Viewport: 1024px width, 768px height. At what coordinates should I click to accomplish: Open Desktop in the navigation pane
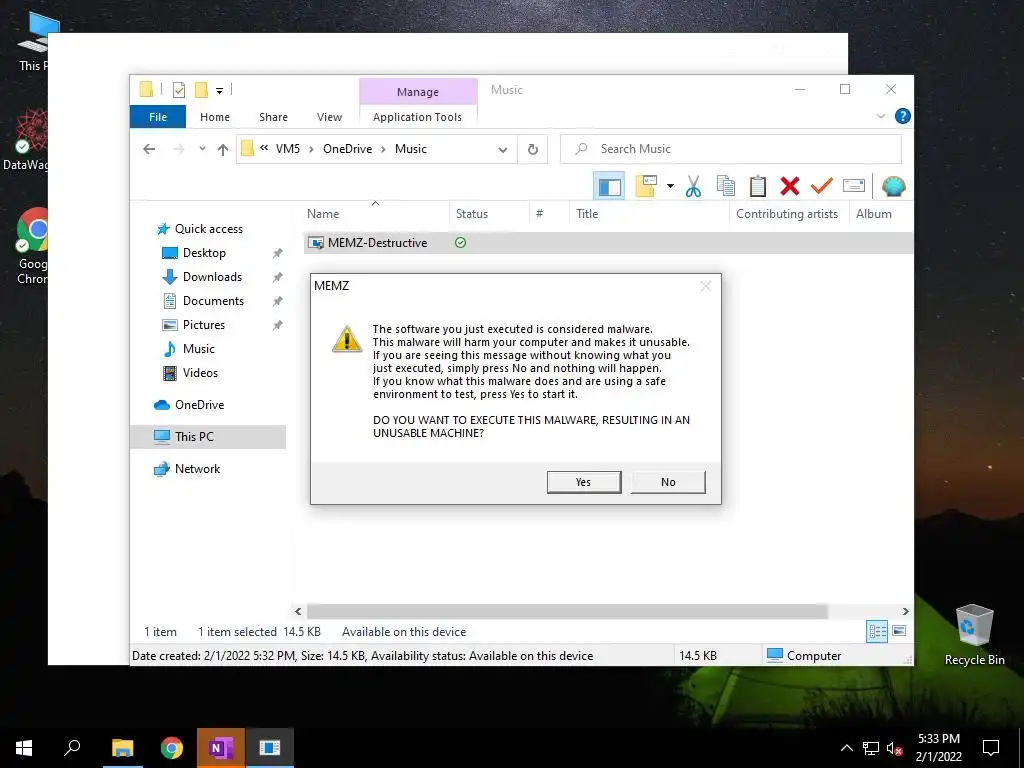(x=204, y=253)
